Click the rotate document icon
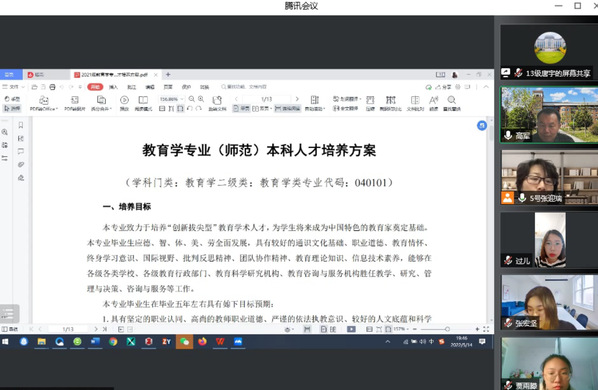 (217, 103)
